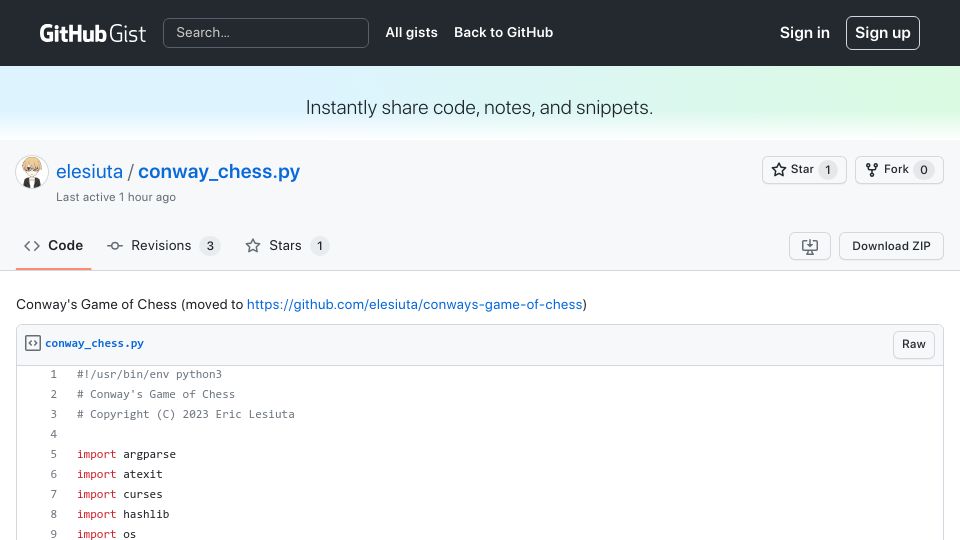
Task: Click the commit icon in the Revisions tab
Action: coord(114,246)
